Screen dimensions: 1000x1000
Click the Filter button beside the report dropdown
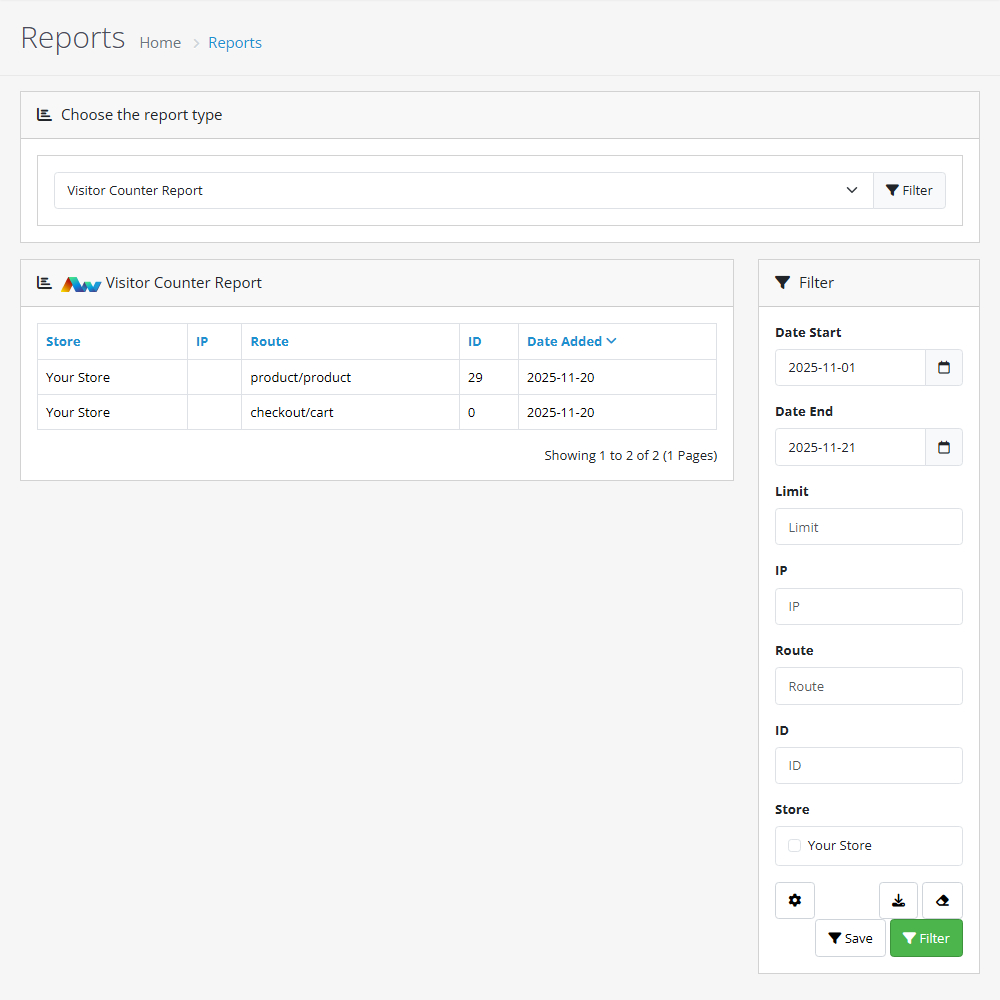point(909,190)
